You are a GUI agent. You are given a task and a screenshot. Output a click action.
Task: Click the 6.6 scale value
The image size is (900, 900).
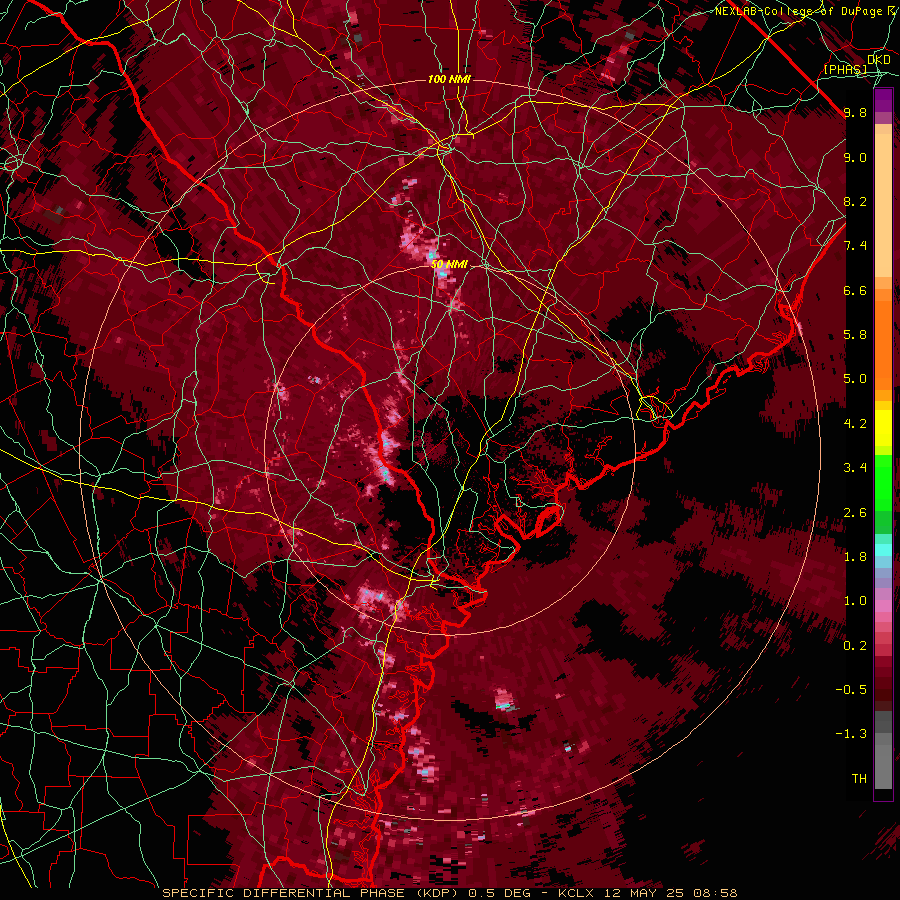[855, 290]
